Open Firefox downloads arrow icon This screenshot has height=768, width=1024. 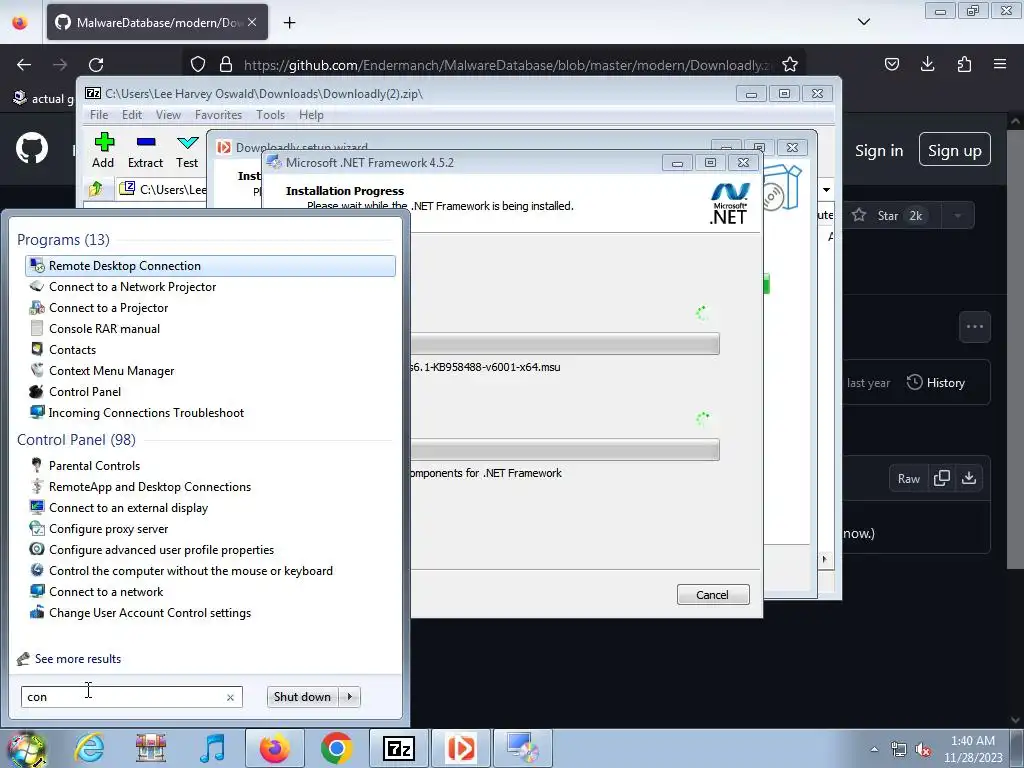(927, 64)
